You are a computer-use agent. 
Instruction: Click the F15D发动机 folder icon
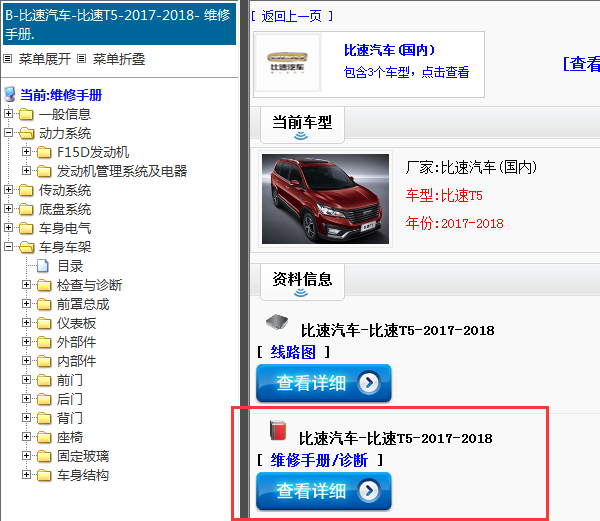pyautogui.click(x=44, y=152)
